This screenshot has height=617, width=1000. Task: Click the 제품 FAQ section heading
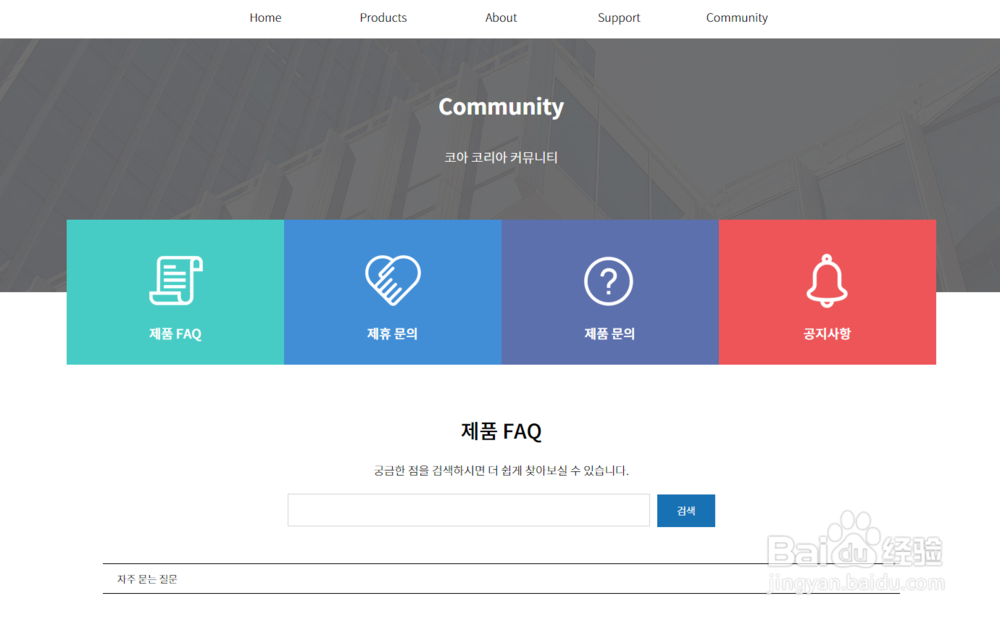point(501,431)
